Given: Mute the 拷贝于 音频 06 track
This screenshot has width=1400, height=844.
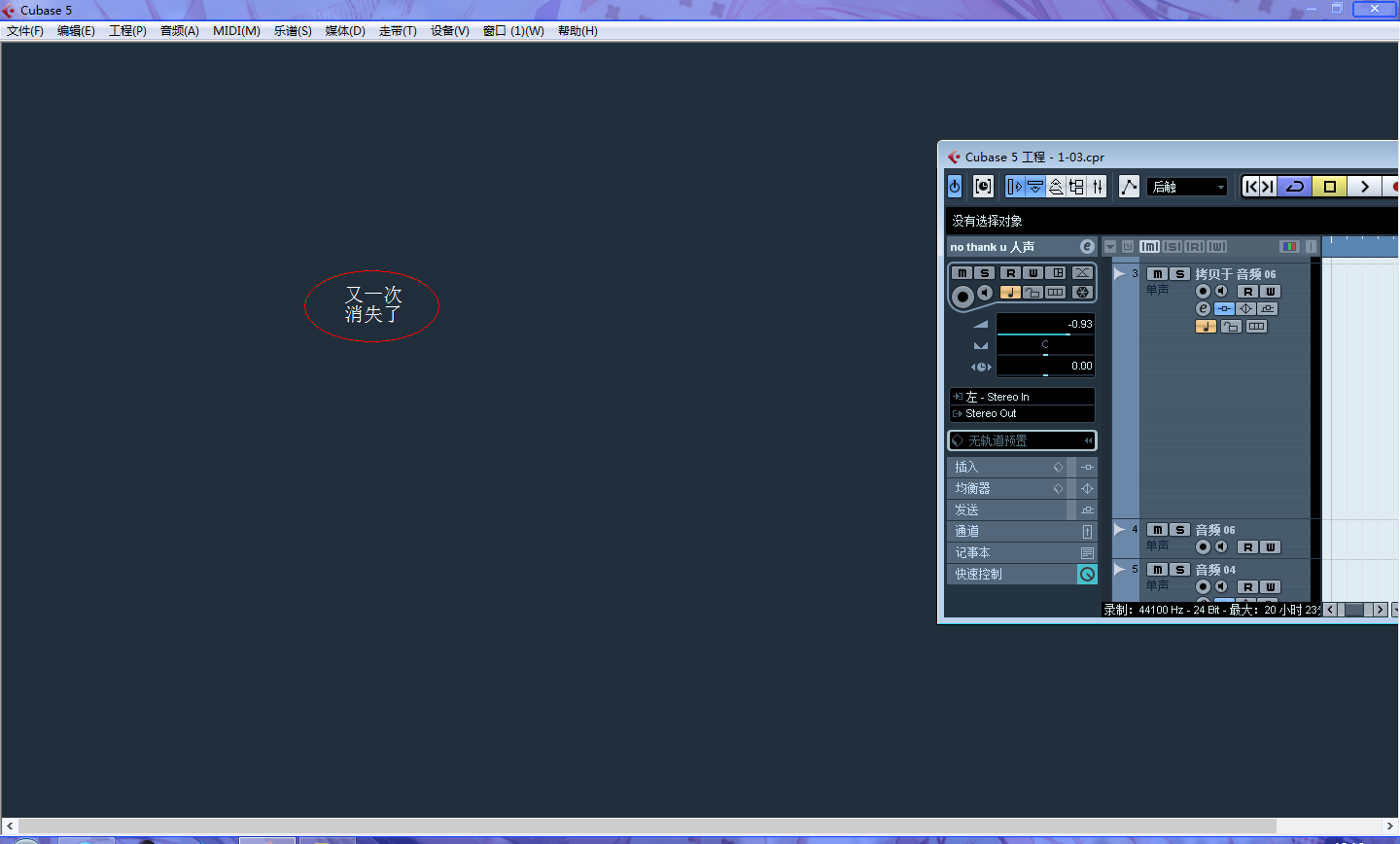Looking at the screenshot, I should point(1157,274).
